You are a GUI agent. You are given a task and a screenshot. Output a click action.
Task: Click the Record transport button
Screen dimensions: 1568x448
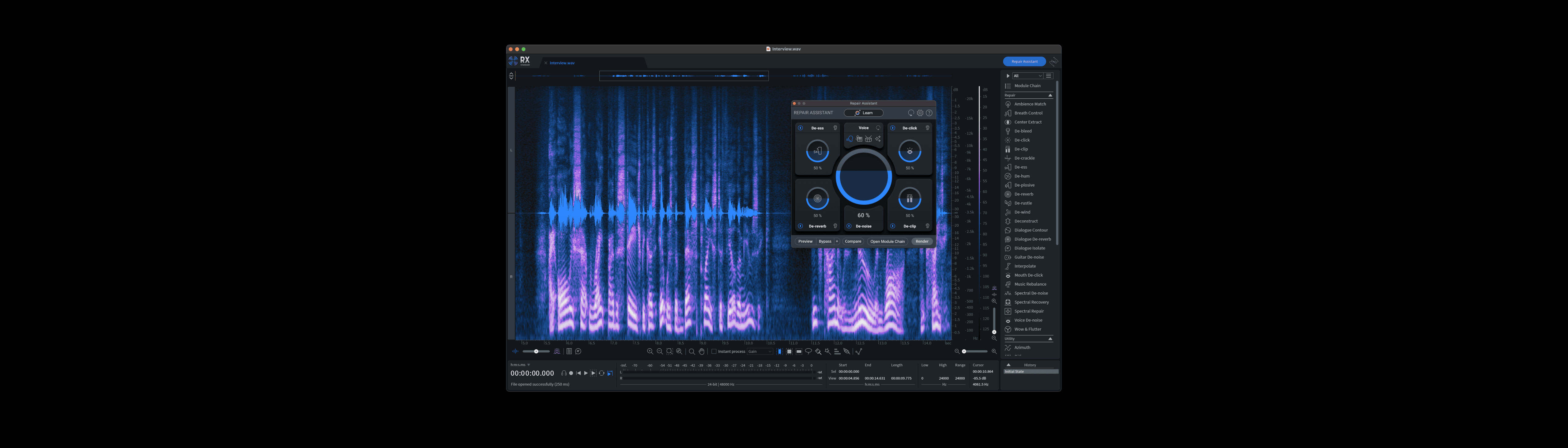(x=571, y=373)
